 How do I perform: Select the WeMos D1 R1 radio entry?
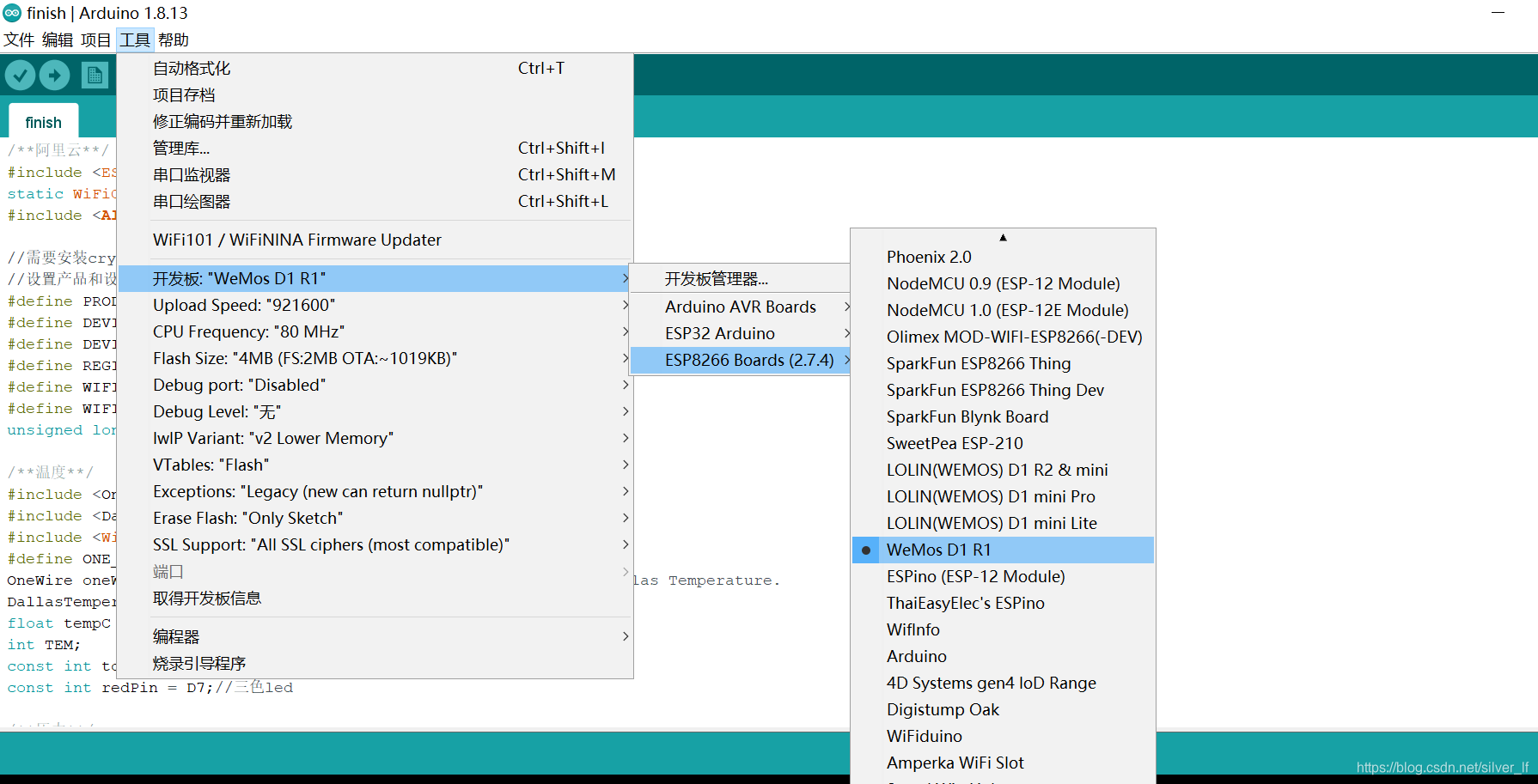click(x=1003, y=550)
